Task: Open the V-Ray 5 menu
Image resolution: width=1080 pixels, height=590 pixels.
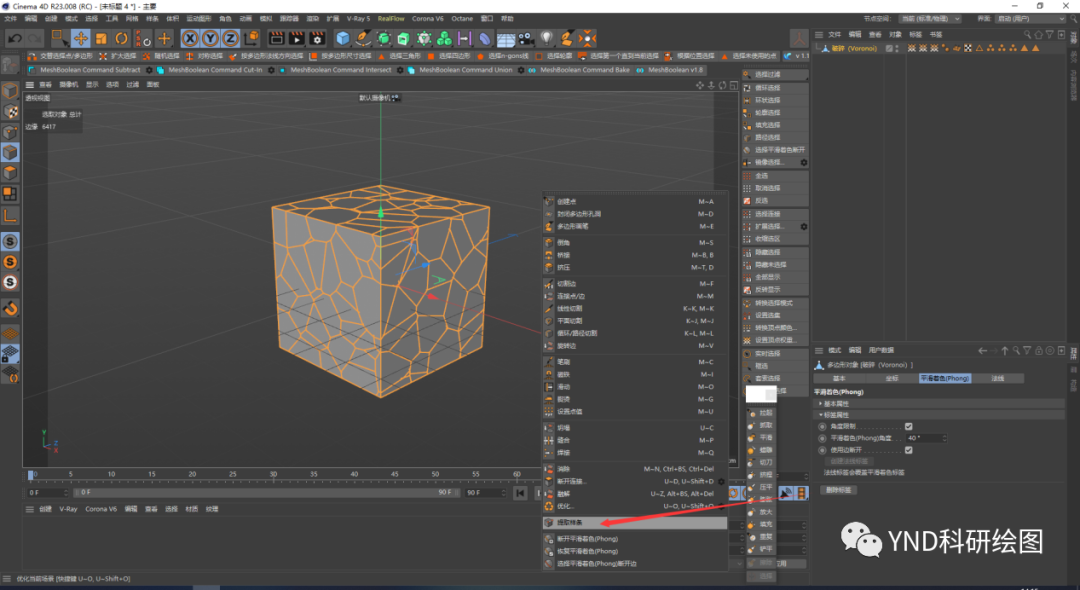Action: tap(358, 19)
